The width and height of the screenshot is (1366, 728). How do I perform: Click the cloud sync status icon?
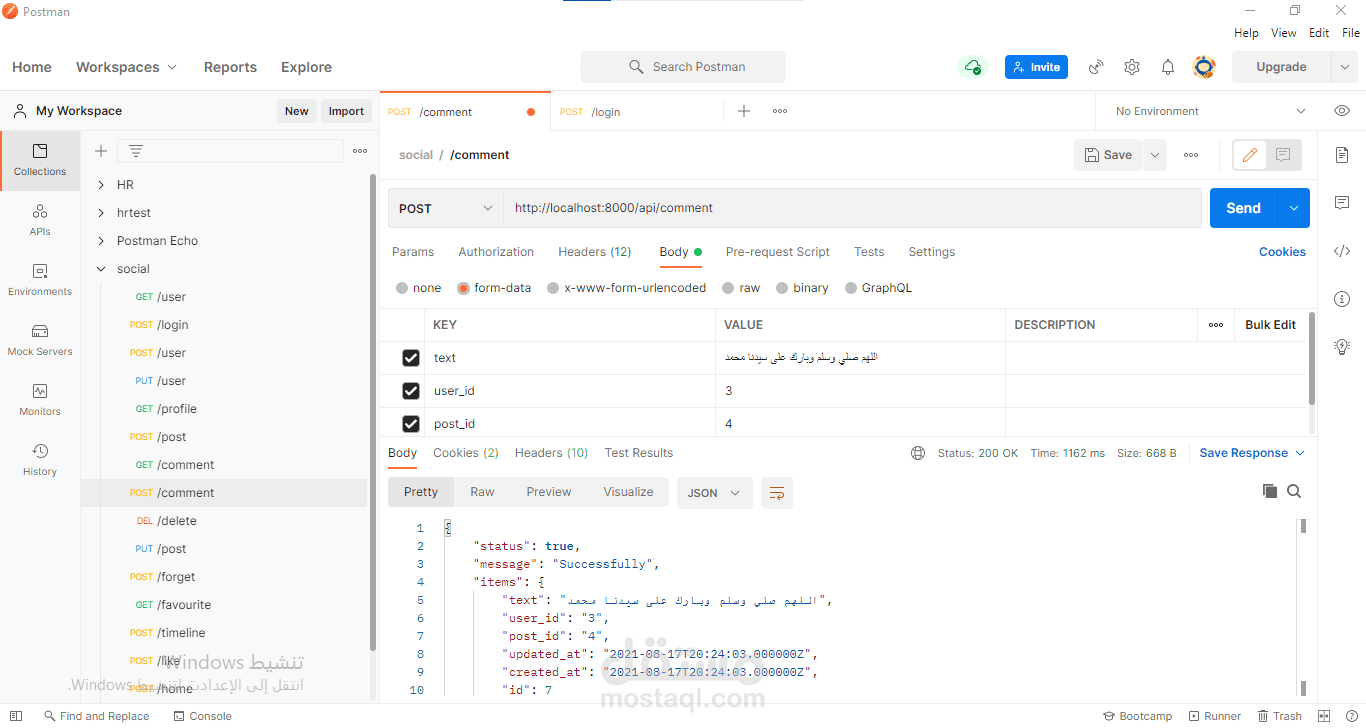972,67
